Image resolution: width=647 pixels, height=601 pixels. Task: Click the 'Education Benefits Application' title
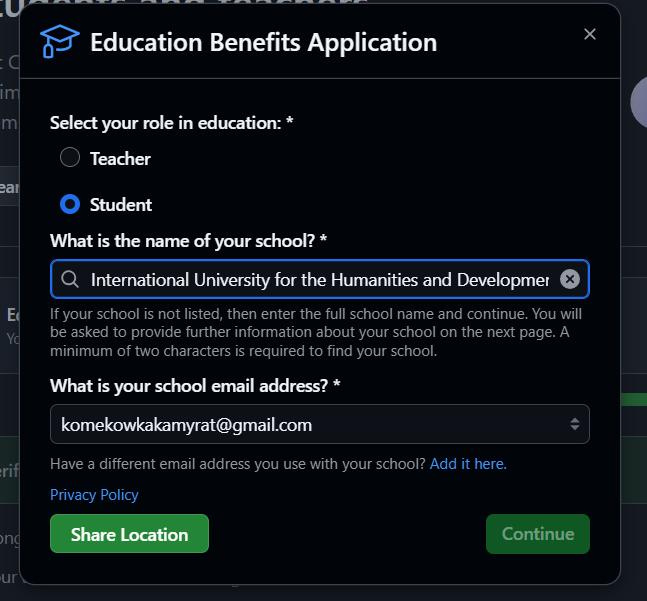point(263,43)
